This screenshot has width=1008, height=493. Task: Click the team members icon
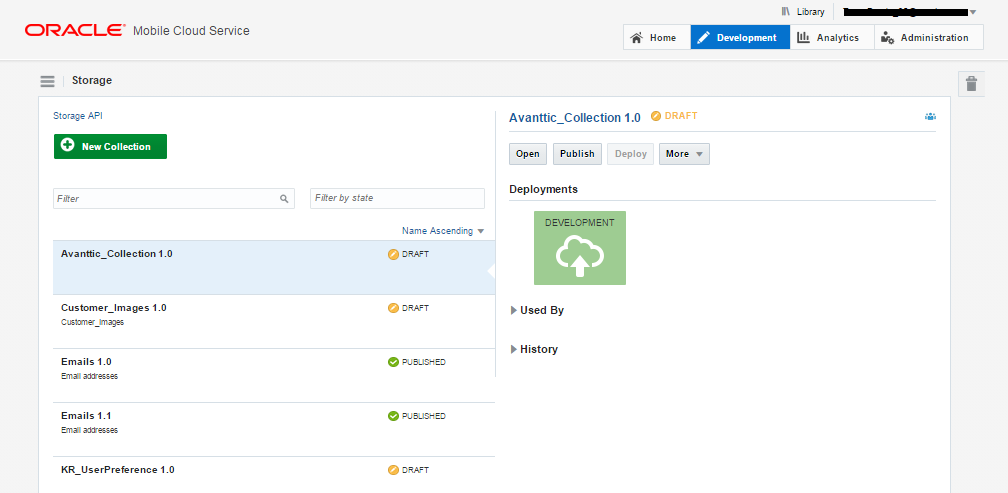pos(930,117)
